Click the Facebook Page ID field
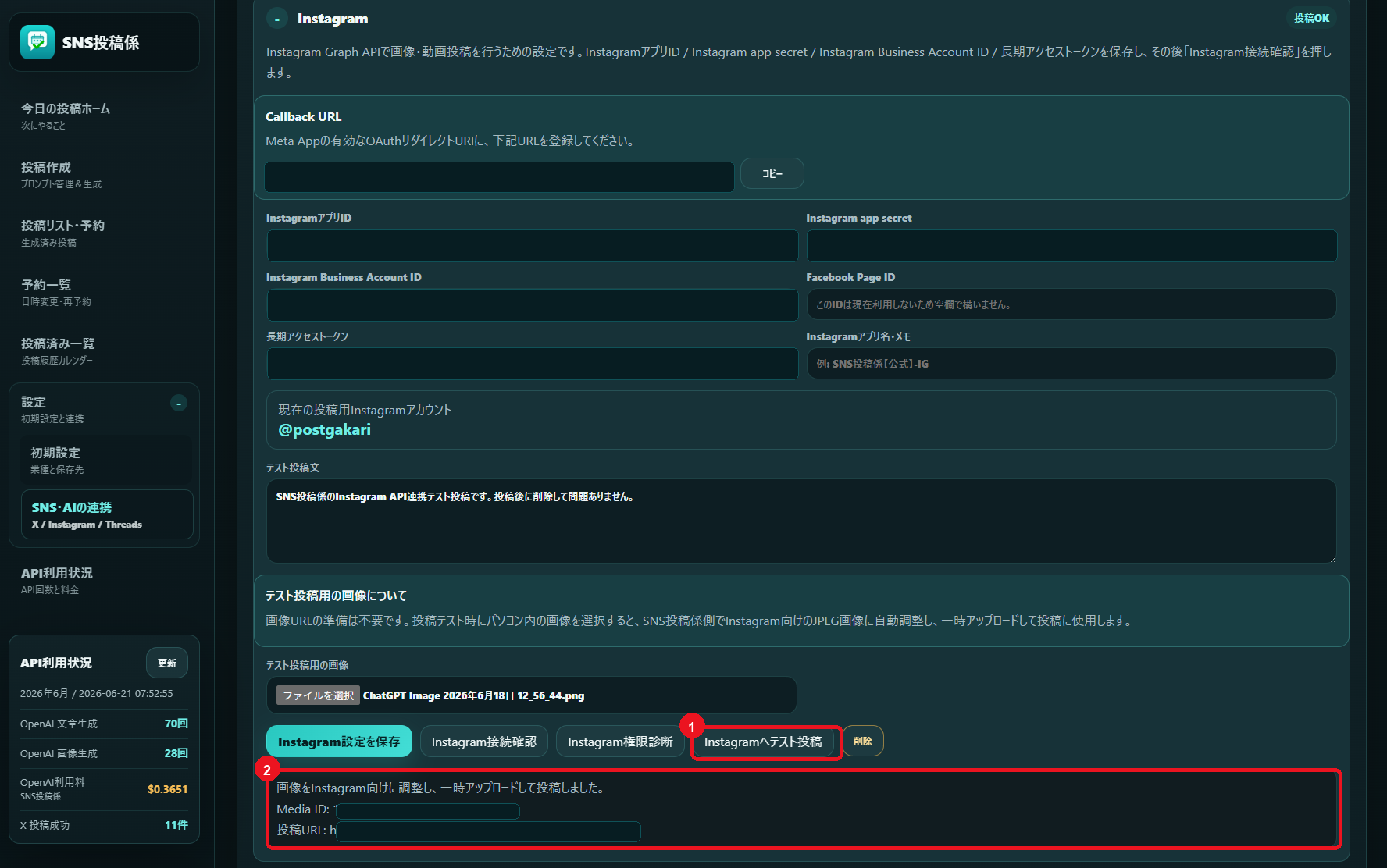This screenshot has width=1387, height=868. (1071, 304)
